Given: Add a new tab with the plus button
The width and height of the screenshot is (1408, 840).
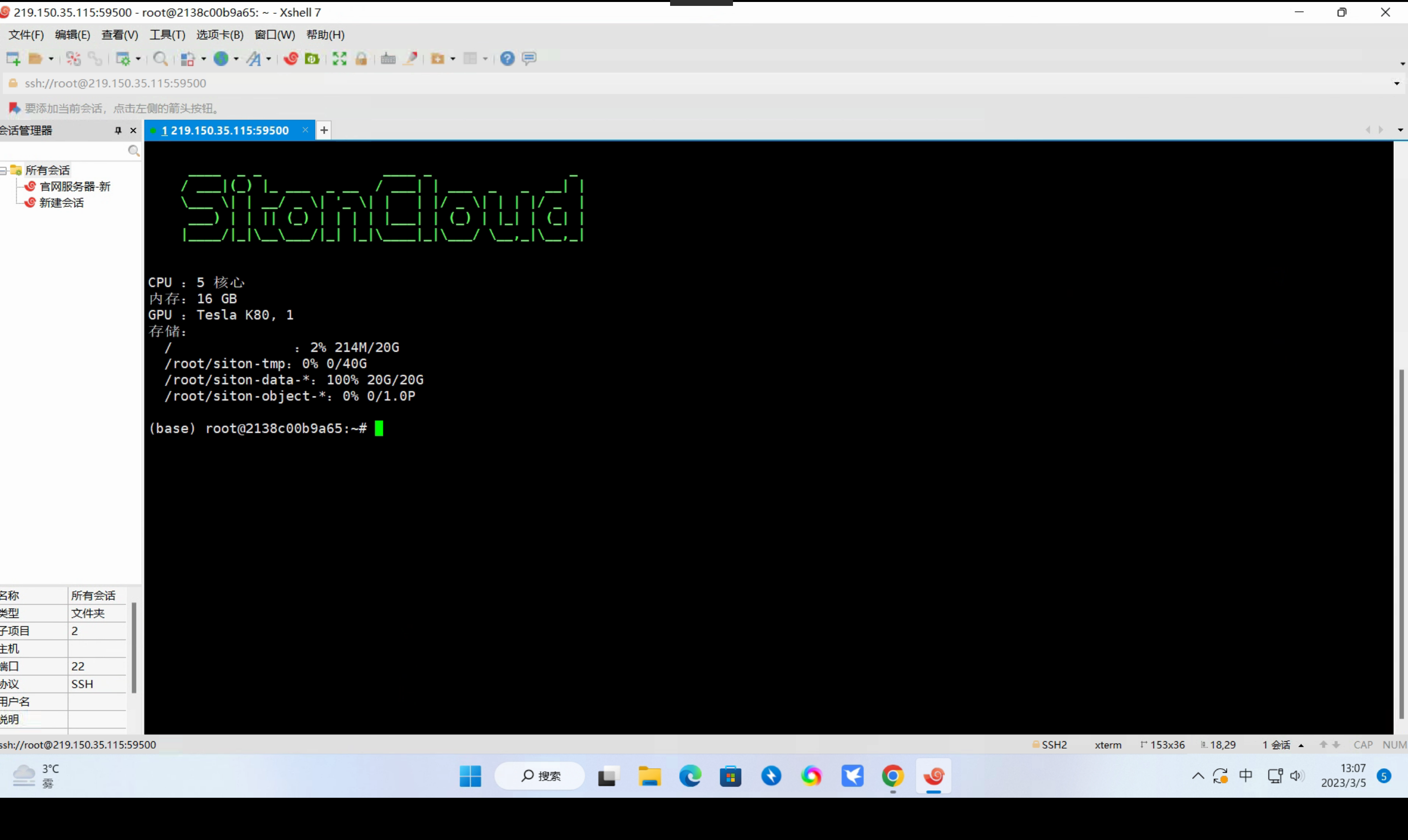Looking at the screenshot, I should click(x=324, y=131).
